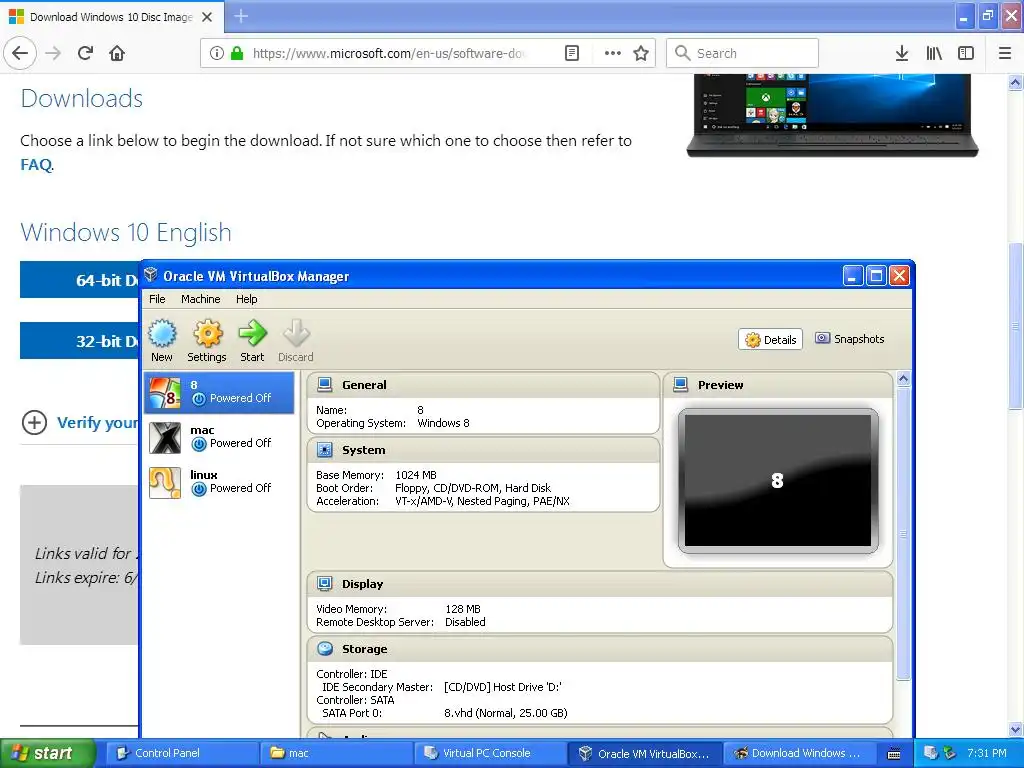Image resolution: width=1024 pixels, height=768 pixels.
Task: Click the 32-bit Download button on webpage
Action: 80,340
